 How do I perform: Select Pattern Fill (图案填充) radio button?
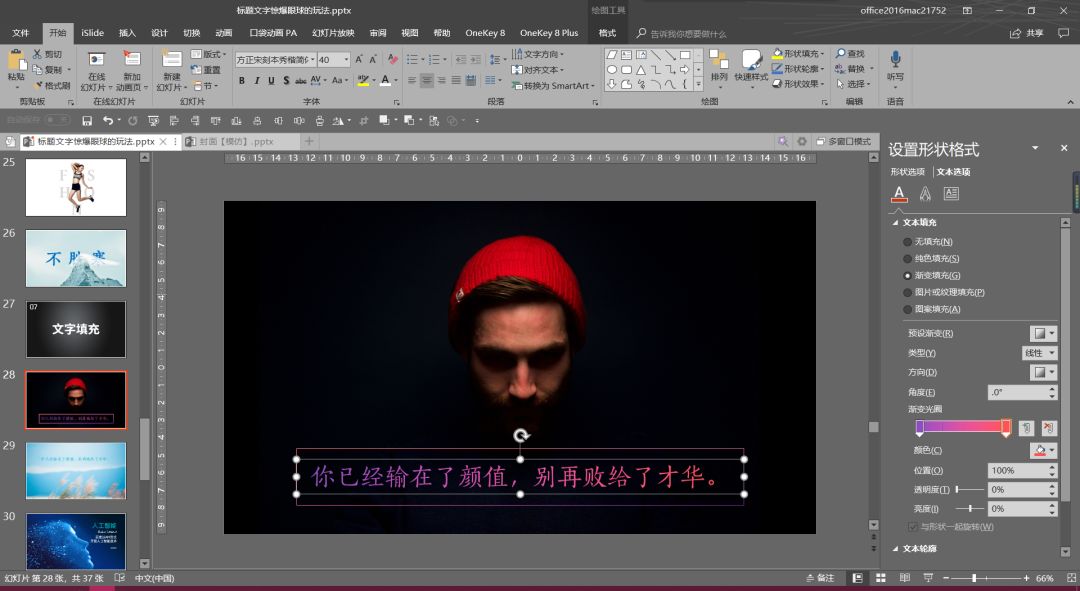[x=907, y=309]
